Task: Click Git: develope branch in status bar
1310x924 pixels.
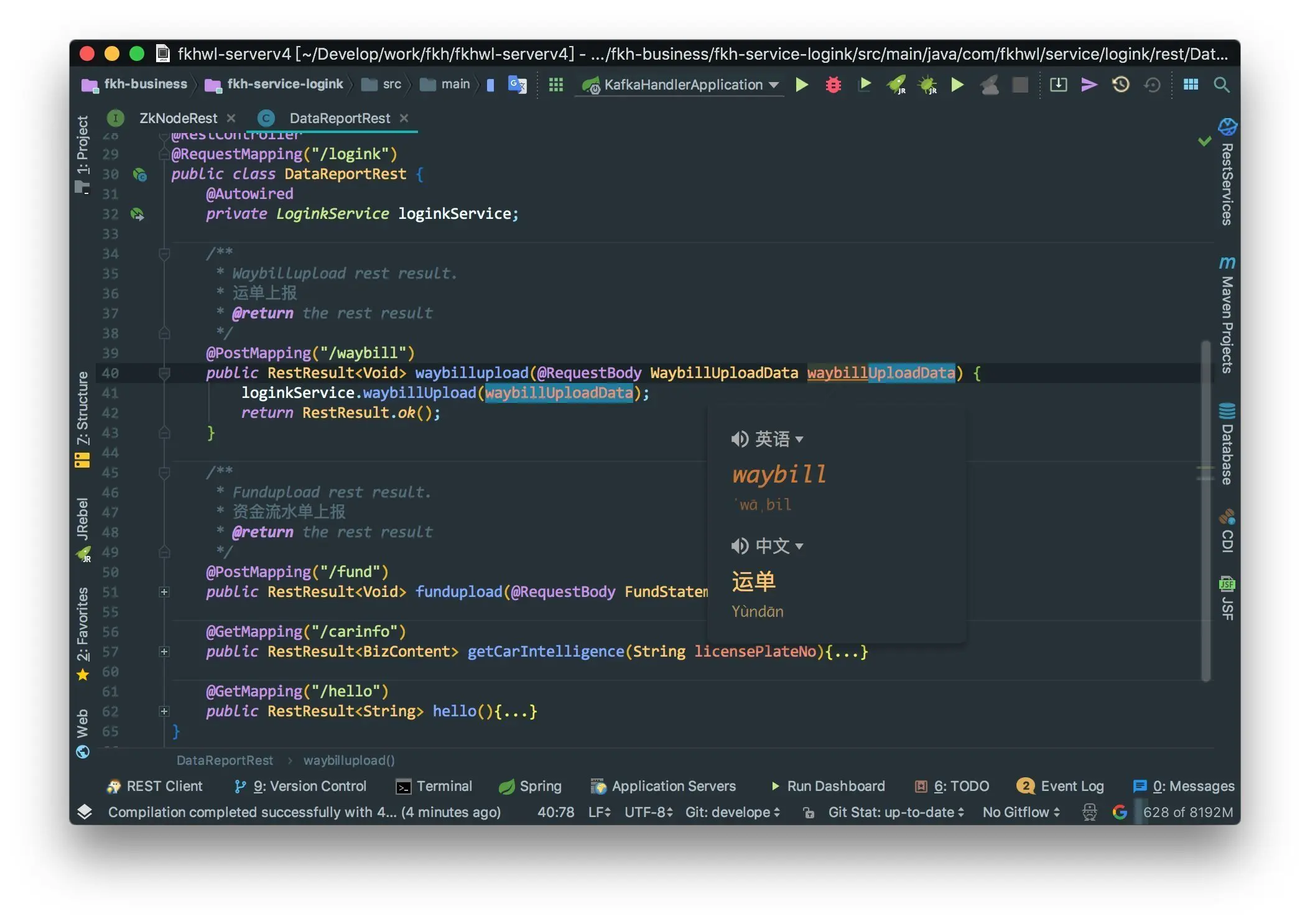Action: [733, 812]
